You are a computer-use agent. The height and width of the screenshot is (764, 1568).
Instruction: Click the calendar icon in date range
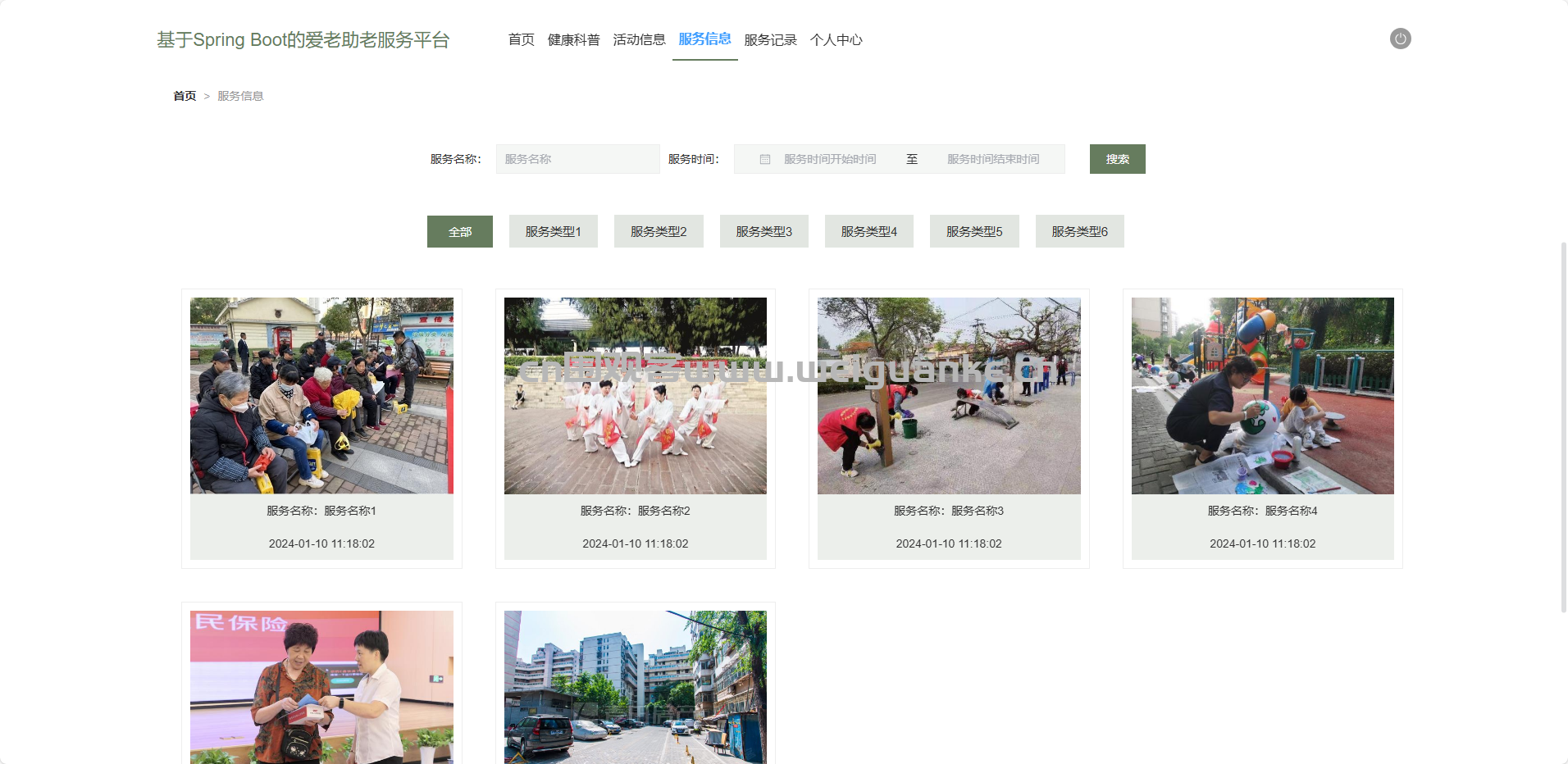click(x=764, y=159)
